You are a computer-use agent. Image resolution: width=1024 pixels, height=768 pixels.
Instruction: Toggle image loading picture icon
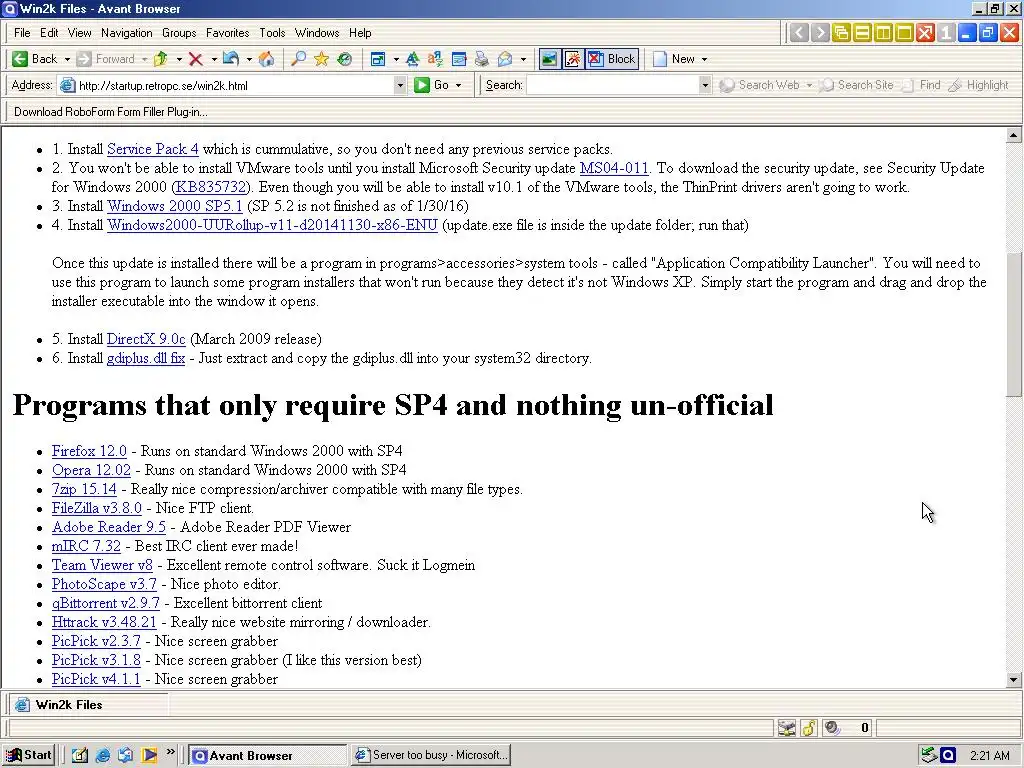coord(549,59)
